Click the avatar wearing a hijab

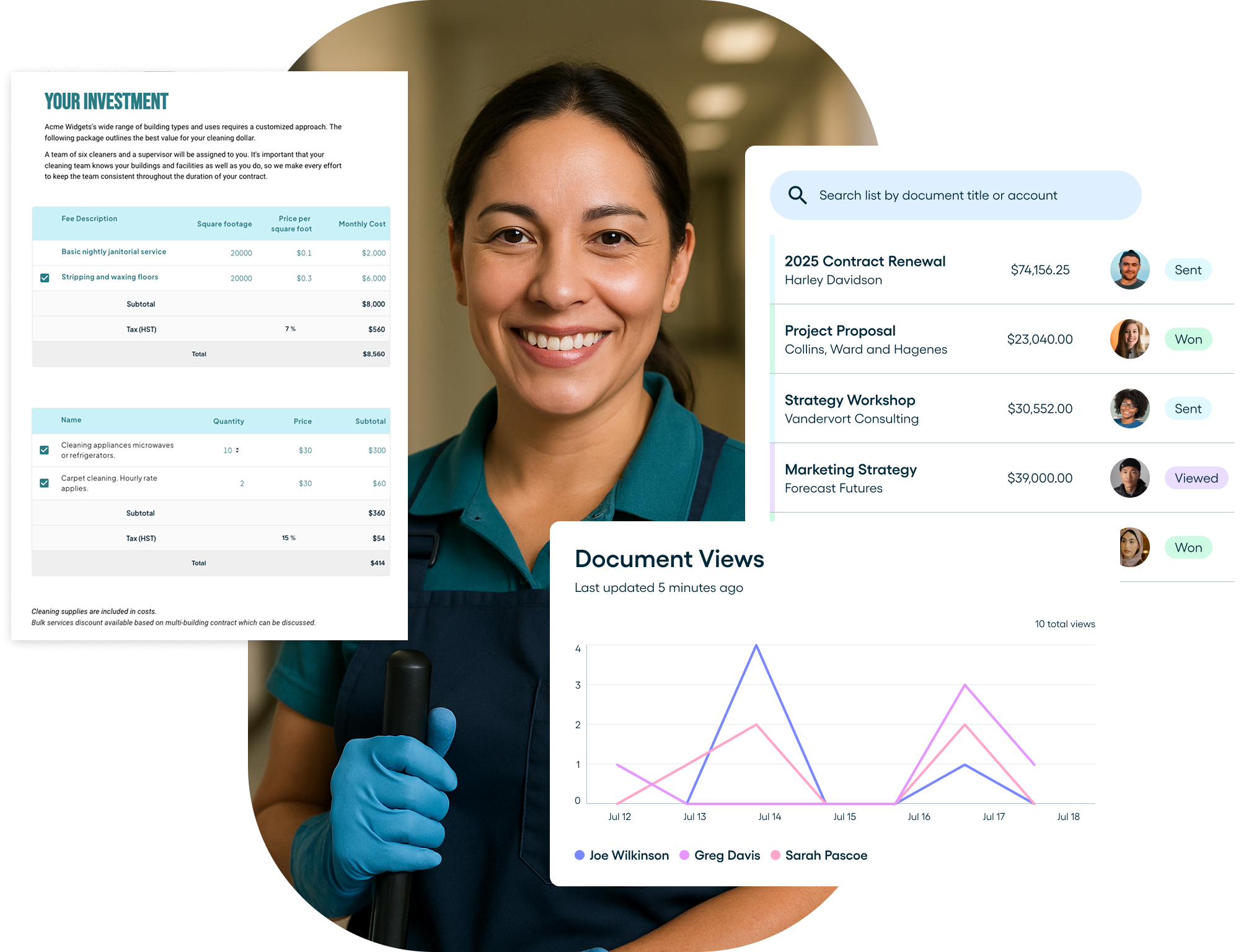1134,547
